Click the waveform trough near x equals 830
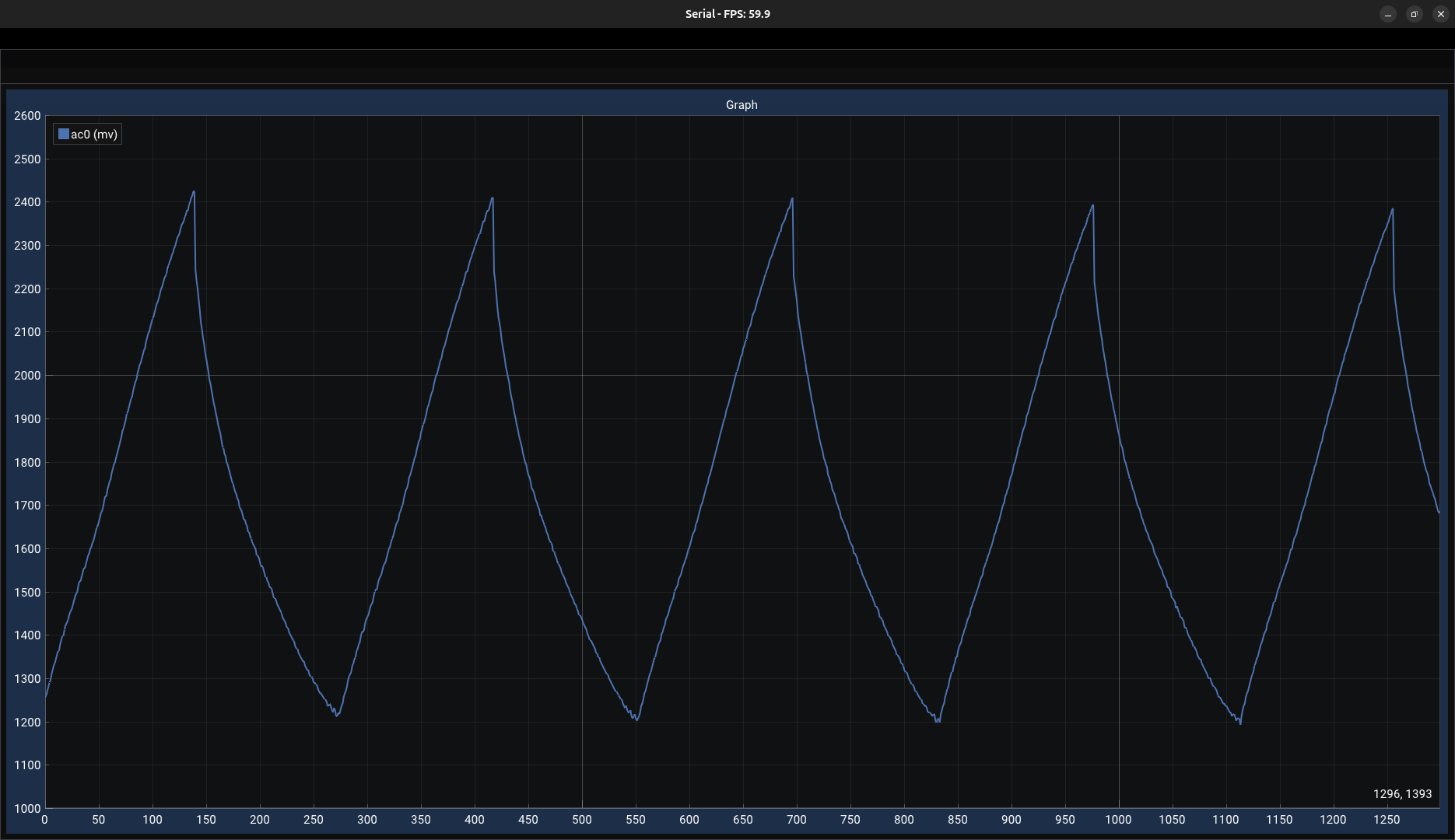Screen dimensions: 1455x840 [938, 723]
